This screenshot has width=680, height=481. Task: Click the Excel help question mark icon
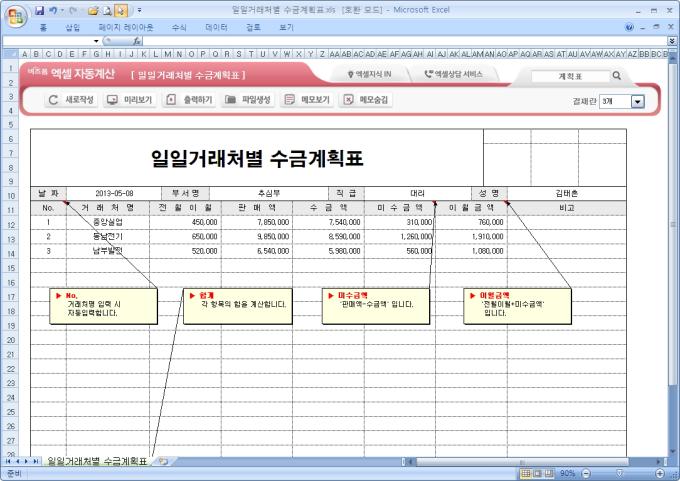tap(629, 27)
